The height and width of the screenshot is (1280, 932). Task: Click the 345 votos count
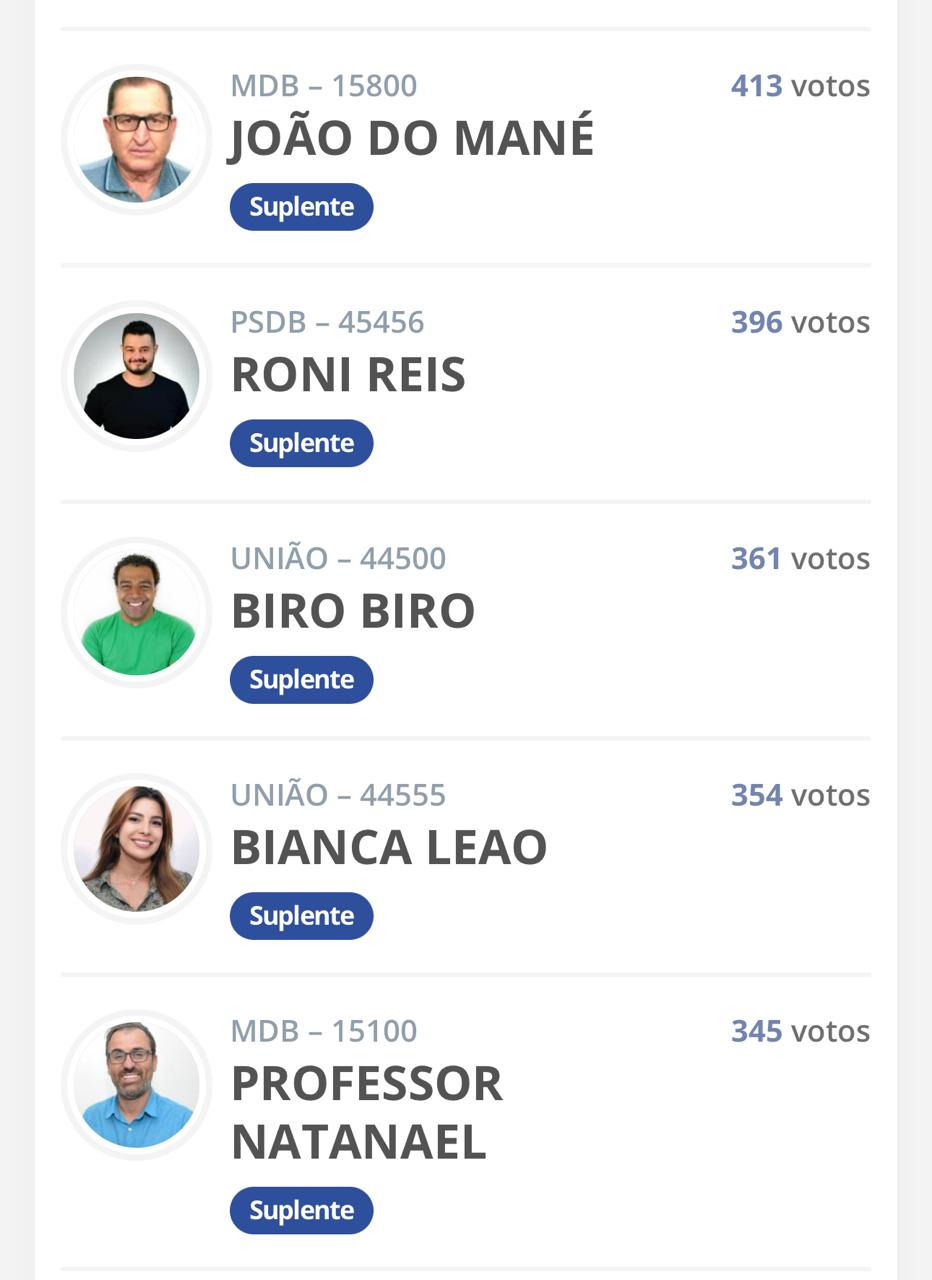(800, 1031)
